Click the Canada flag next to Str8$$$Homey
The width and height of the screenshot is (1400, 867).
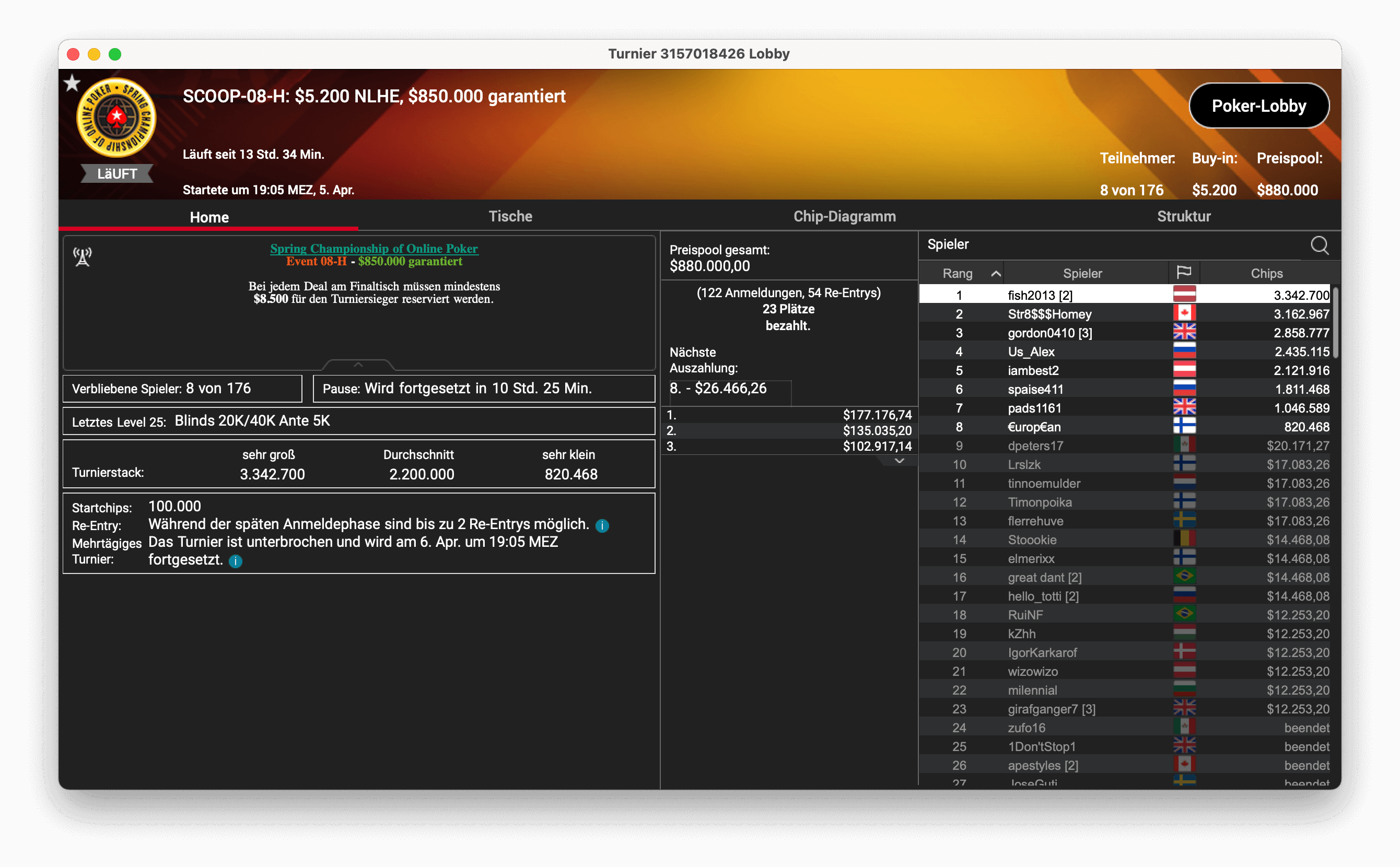[1184, 314]
